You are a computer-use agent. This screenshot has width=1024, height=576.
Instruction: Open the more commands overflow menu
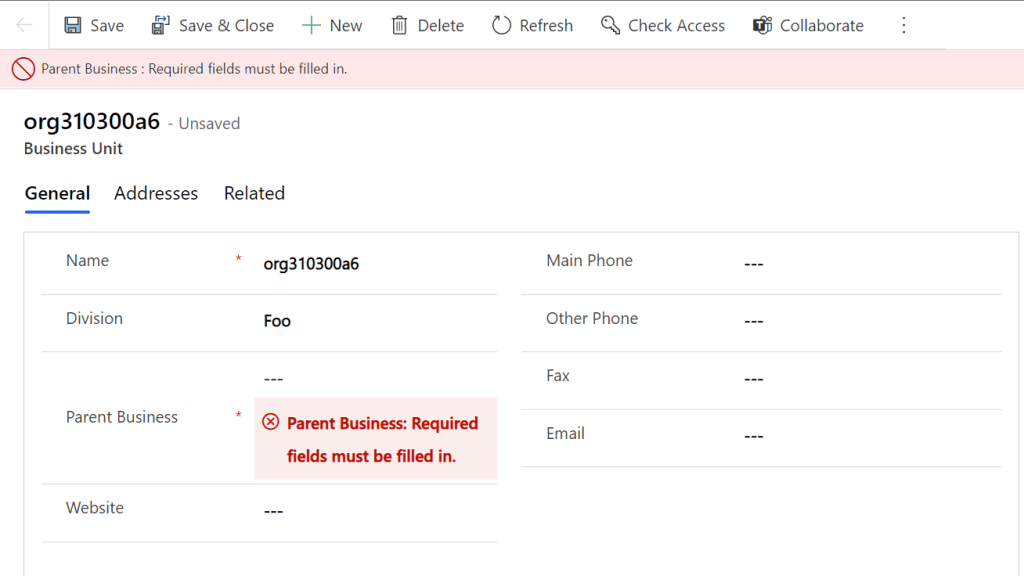(x=904, y=25)
